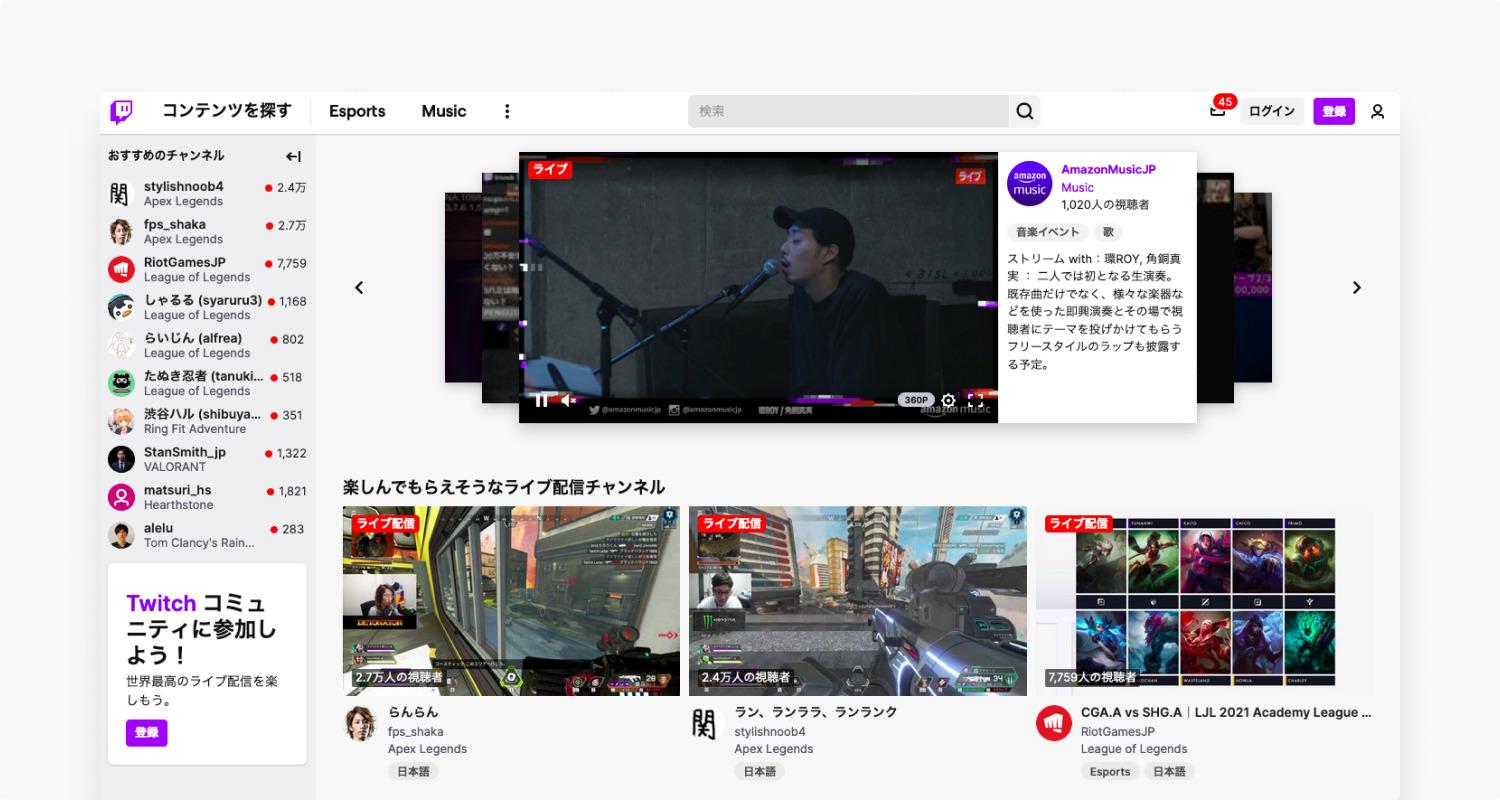Open stylishnoob4 avatar below stream card
Viewport: 1500px width, 800px height.
click(x=706, y=723)
